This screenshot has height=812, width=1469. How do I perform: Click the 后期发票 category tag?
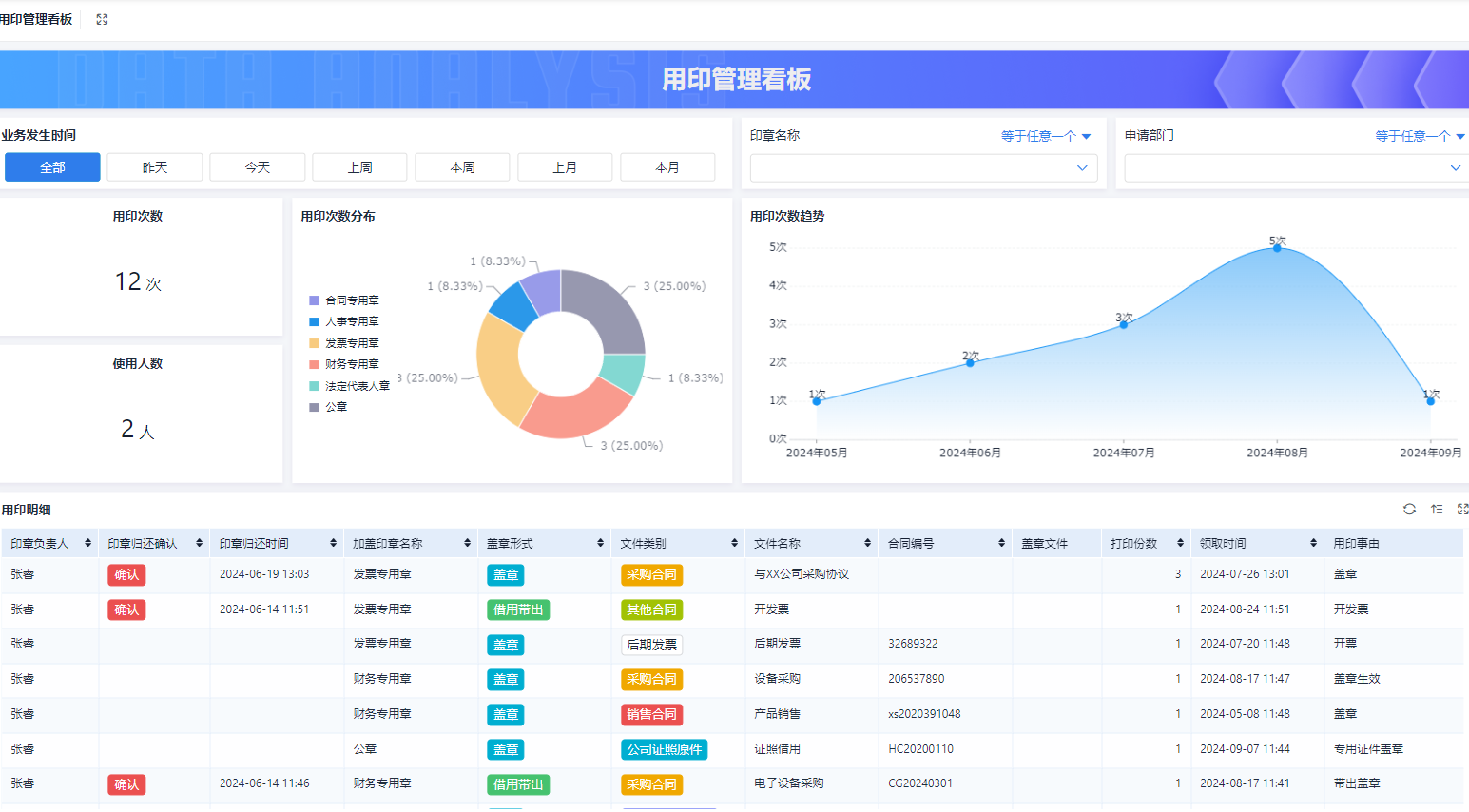click(x=651, y=645)
